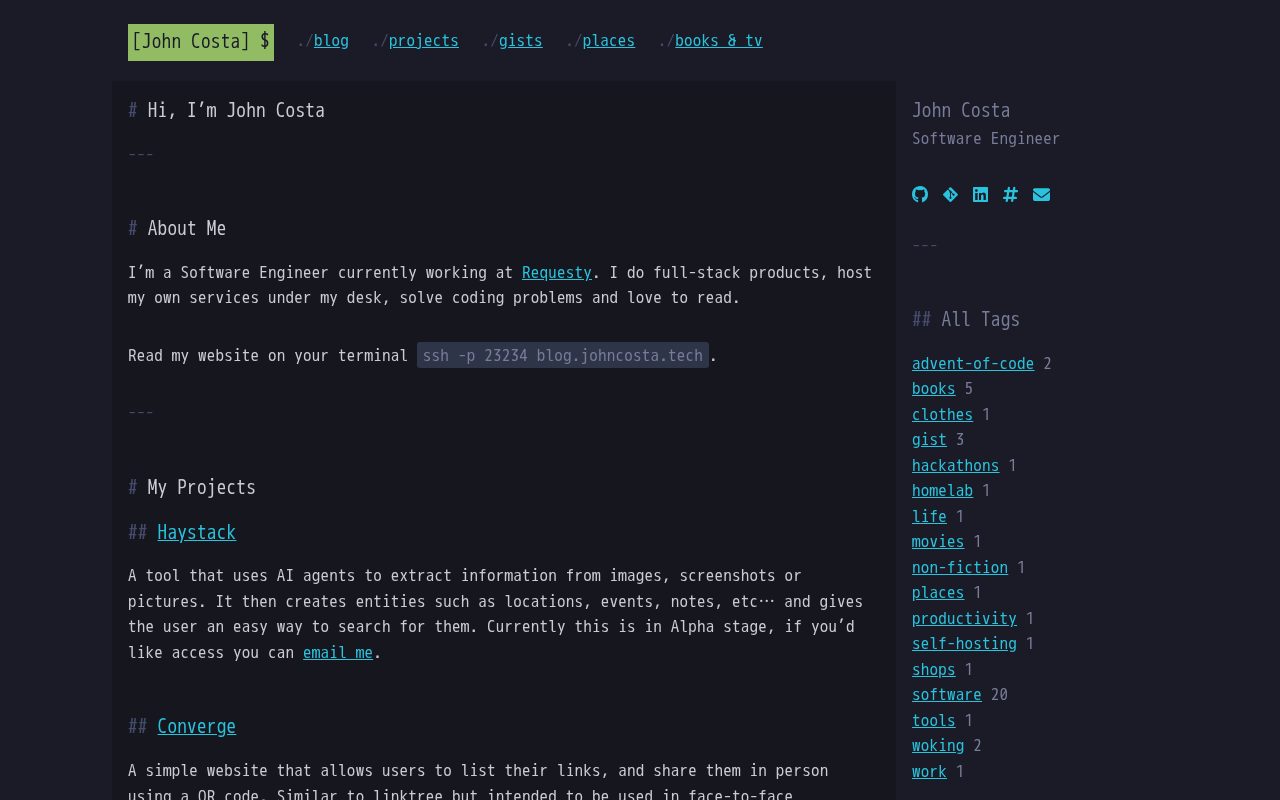Open the clothes tag
Image resolution: width=1280 pixels, height=800 pixels.
(x=942, y=415)
